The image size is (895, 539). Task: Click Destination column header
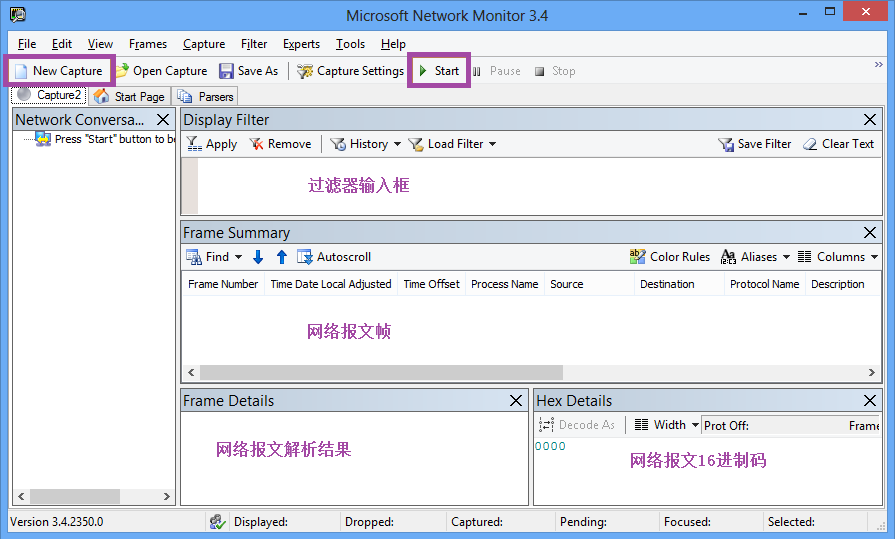pos(679,284)
